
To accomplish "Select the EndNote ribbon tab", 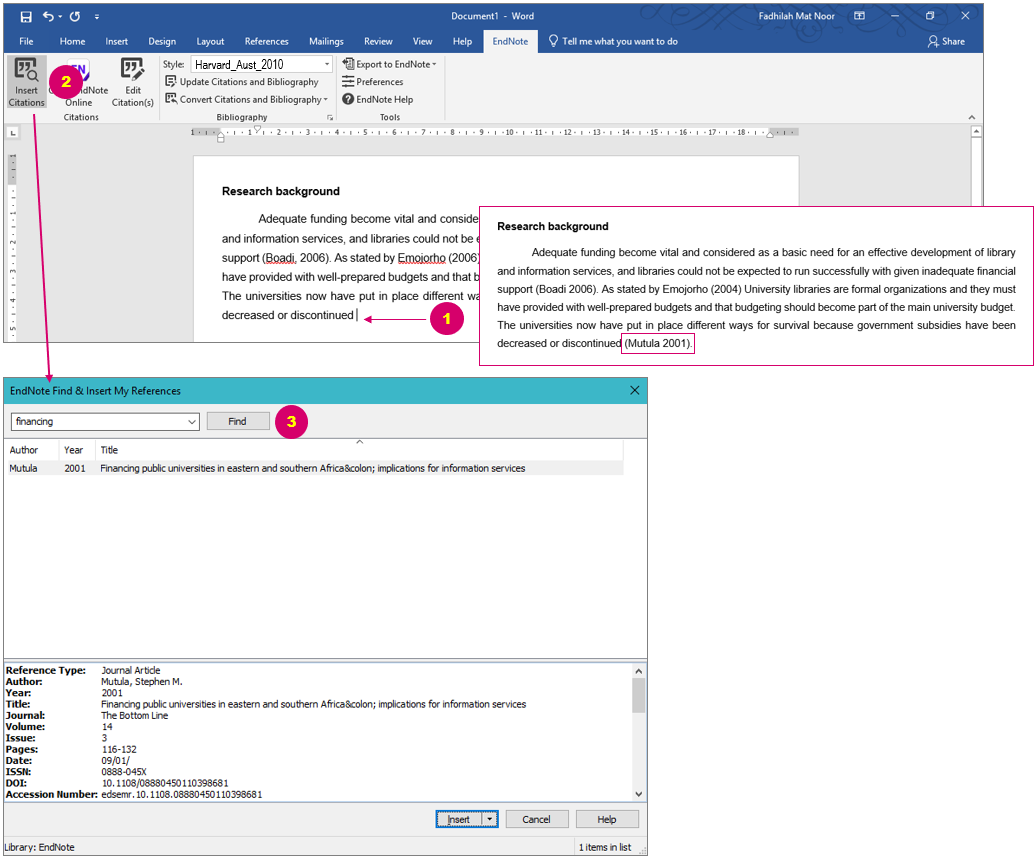I will 510,41.
